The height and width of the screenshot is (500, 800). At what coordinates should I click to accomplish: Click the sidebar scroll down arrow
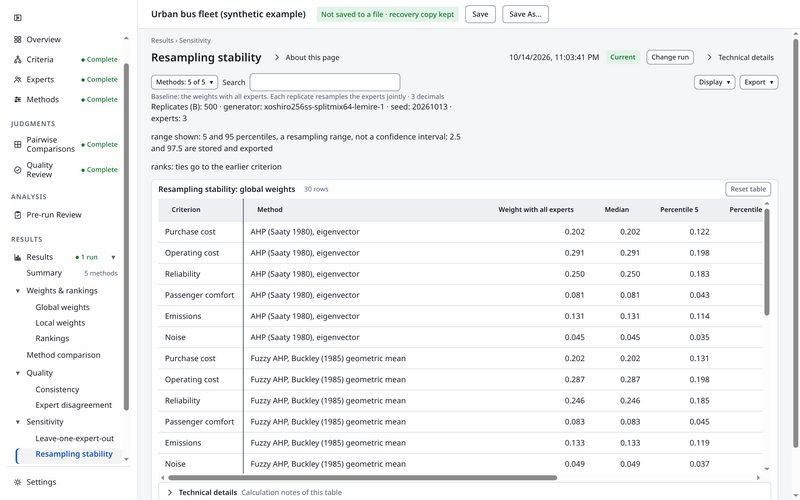(x=126, y=459)
